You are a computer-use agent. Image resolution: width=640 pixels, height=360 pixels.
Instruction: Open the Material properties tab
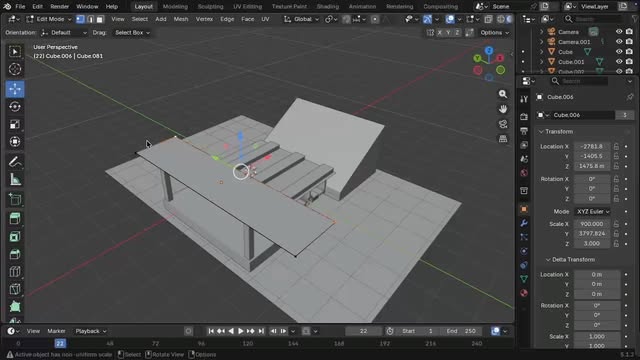tap(524, 293)
